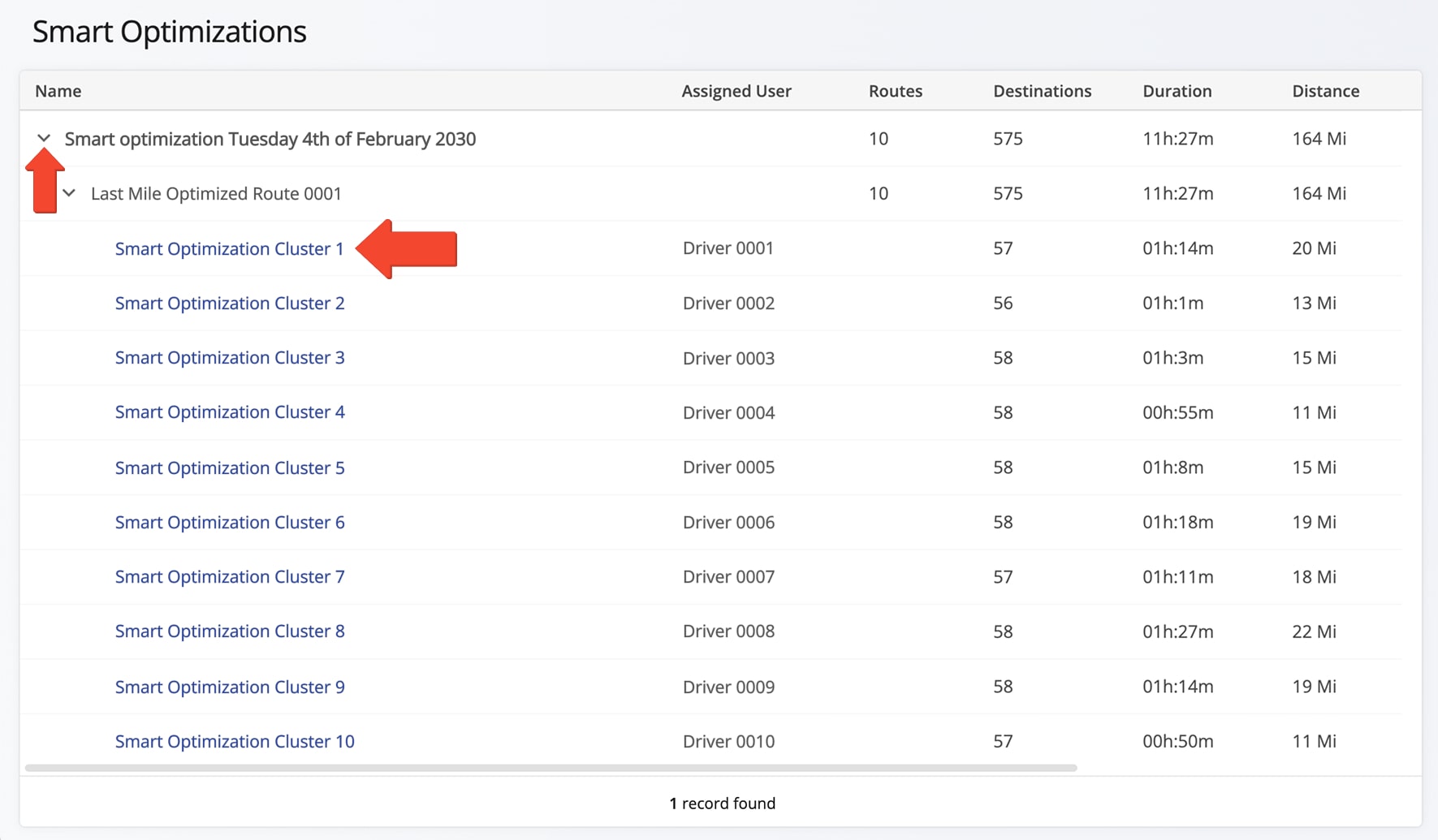Click the Driver 0008 cell

tap(728, 631)
